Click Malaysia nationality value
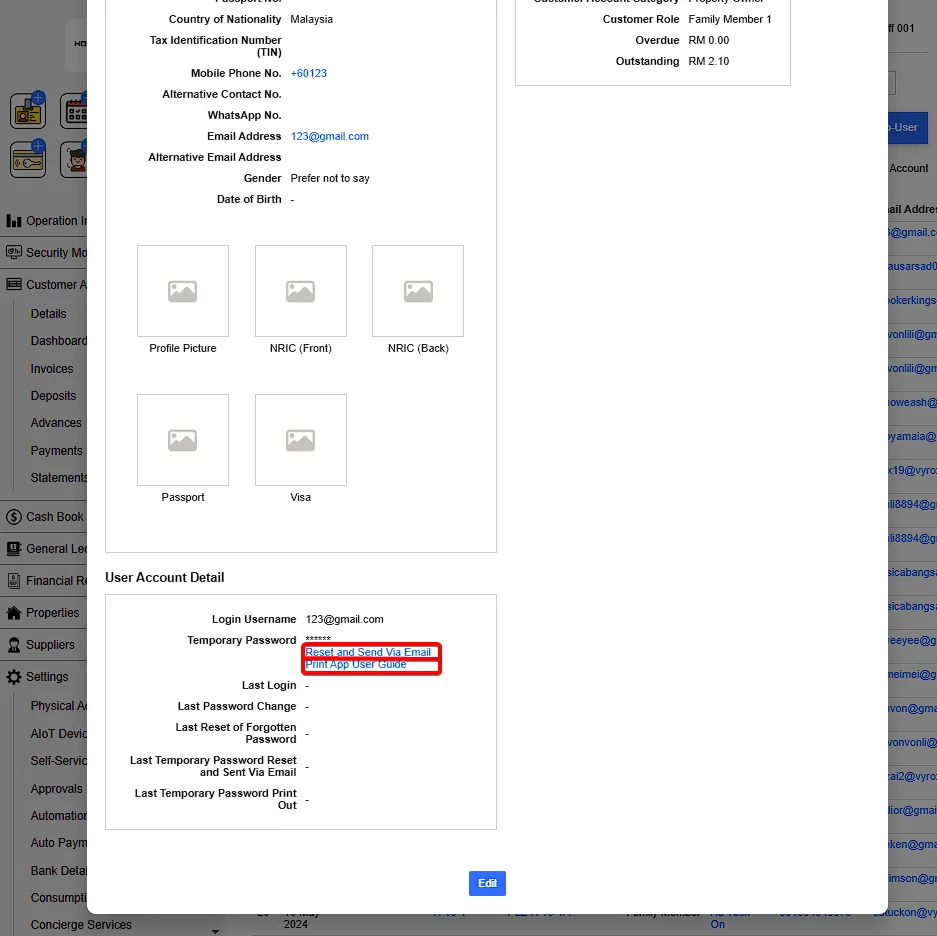Screen dimensions: 937x936 (311, 19)
